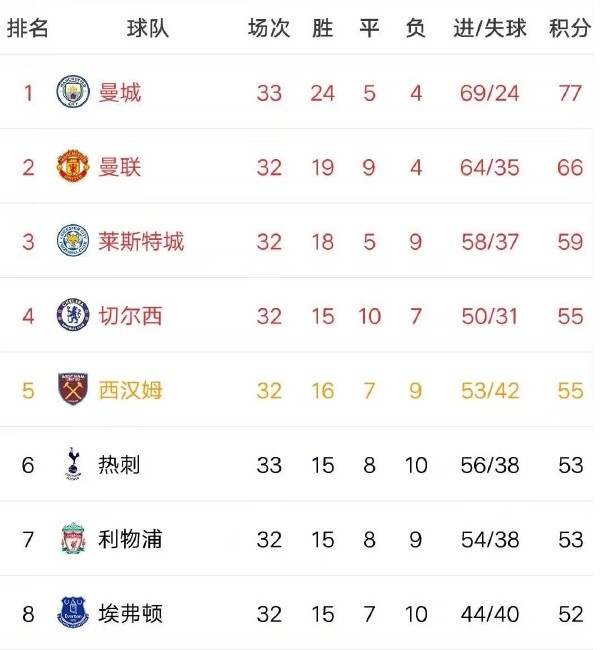Click Manchester City's 77 points value
The image size is (600, 650).
click(570, 93)
